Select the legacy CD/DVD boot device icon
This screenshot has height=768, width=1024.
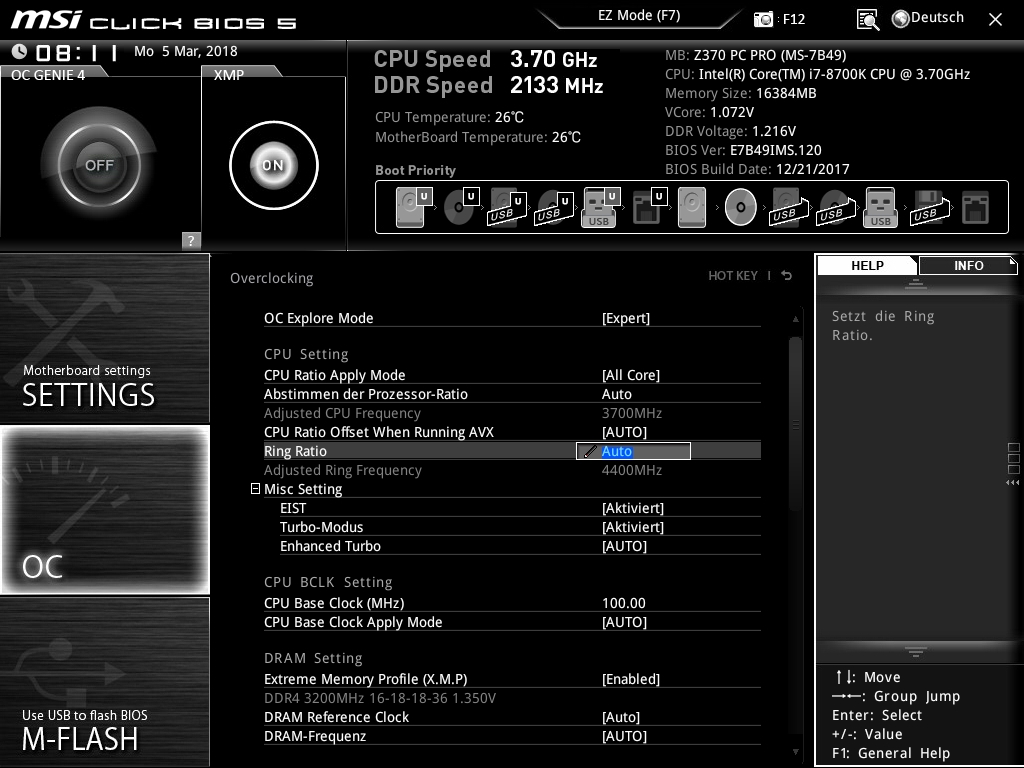pos(741,207)
